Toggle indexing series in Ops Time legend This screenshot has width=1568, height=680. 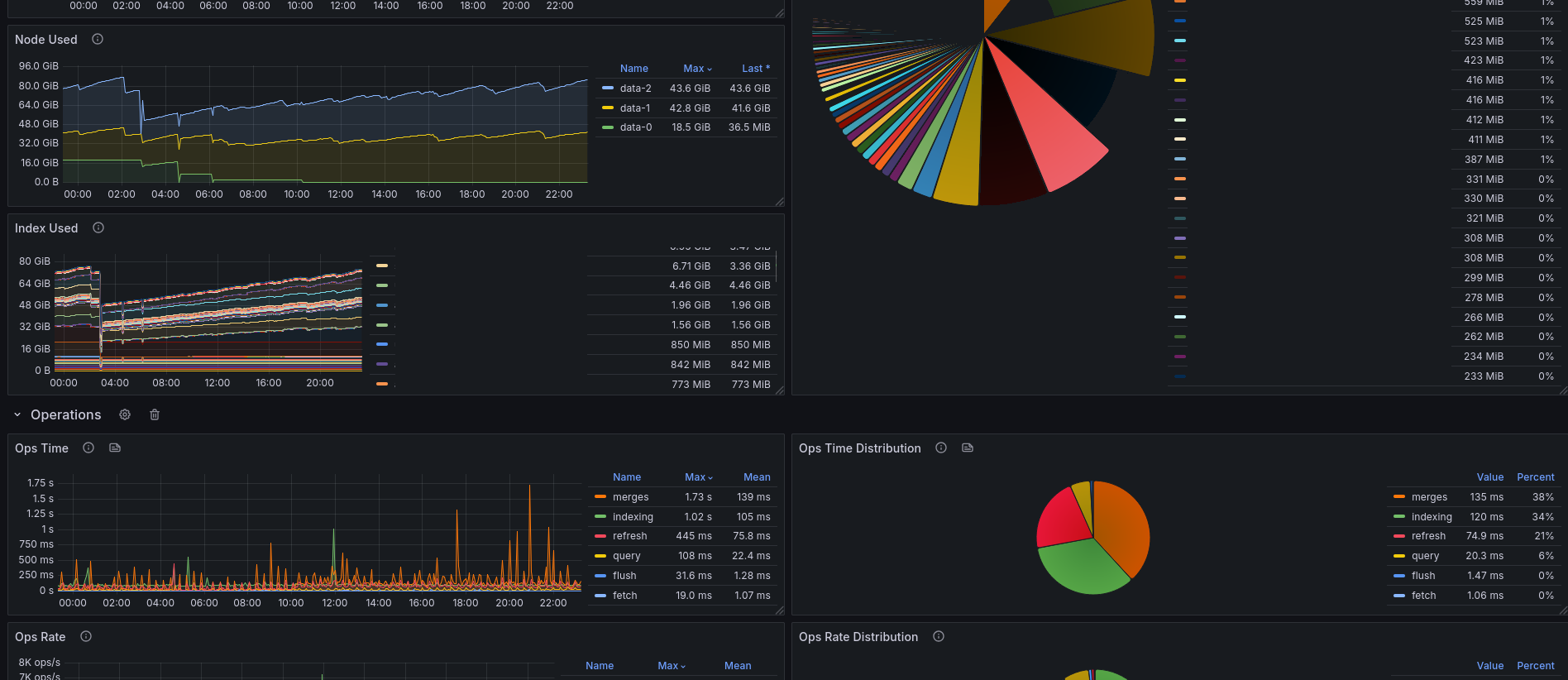tap(633, 517)
